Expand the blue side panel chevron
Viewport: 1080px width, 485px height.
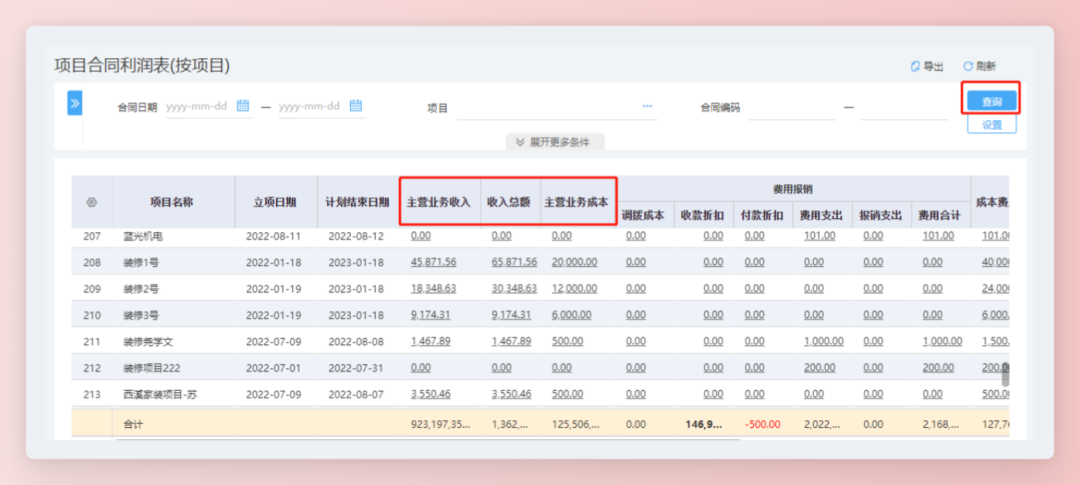coord(74,103)
